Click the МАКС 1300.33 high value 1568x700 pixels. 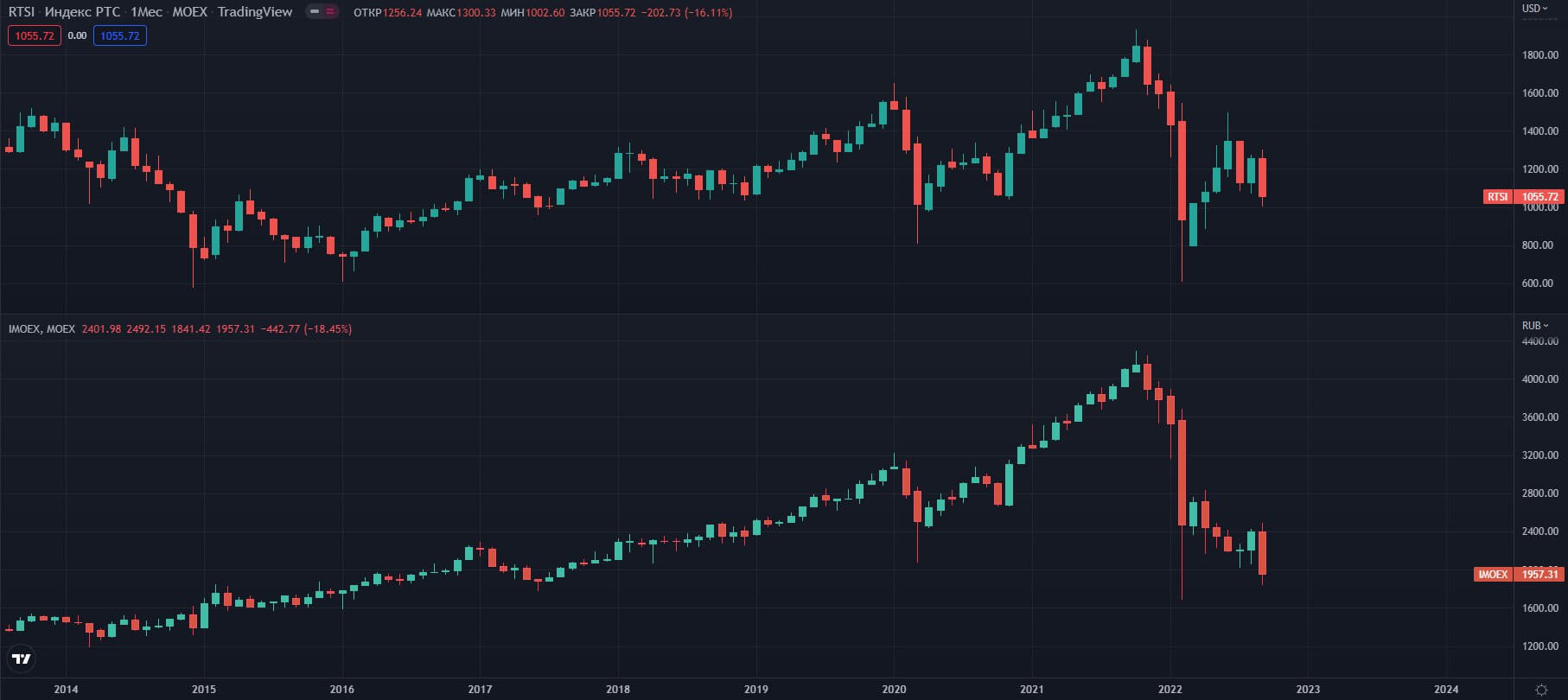462,13
